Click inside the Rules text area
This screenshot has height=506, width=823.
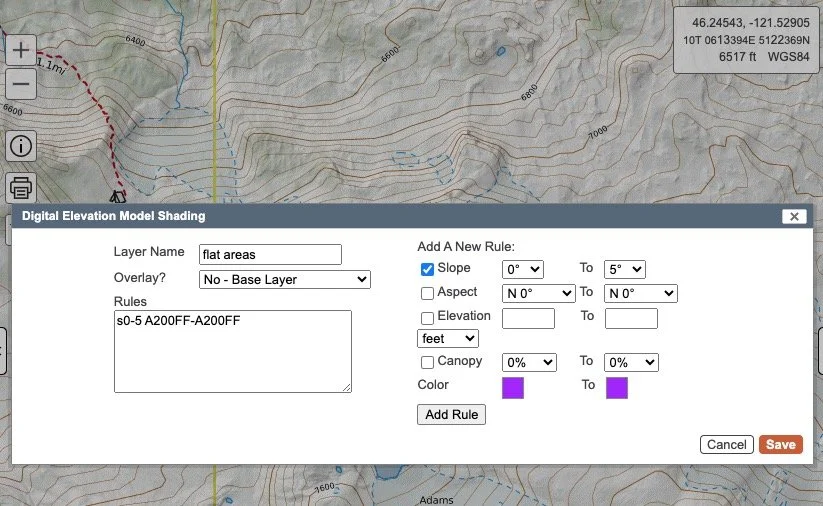[x=233, y=351]
